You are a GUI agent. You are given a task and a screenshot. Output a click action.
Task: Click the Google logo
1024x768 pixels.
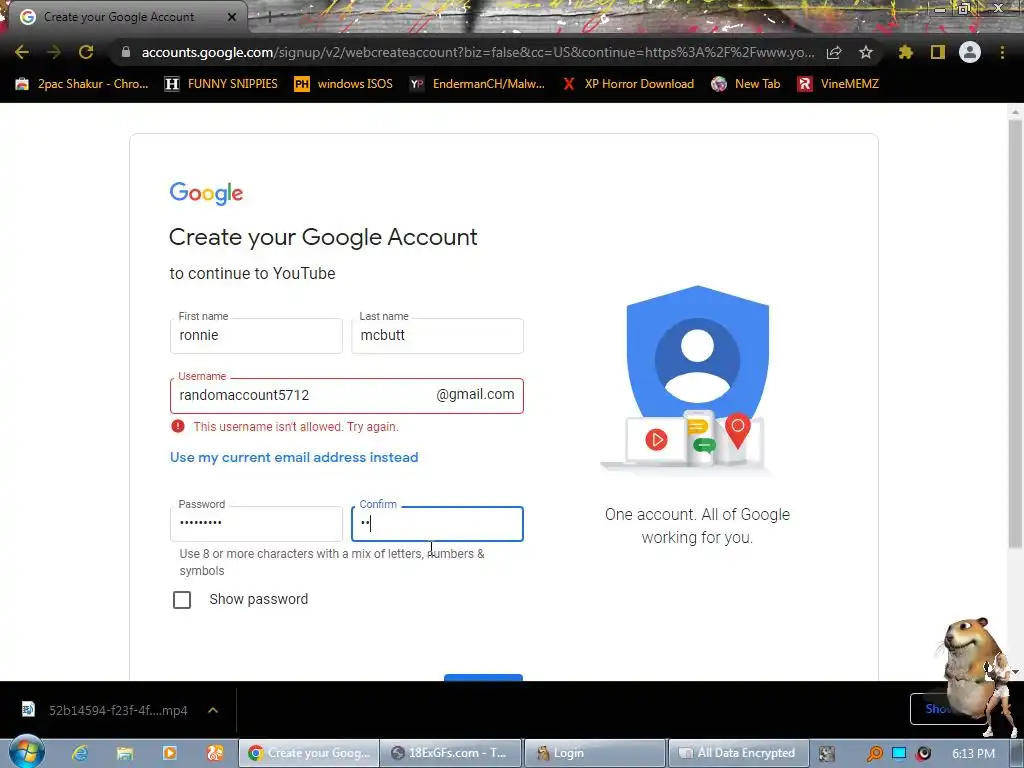coord(206,193)
